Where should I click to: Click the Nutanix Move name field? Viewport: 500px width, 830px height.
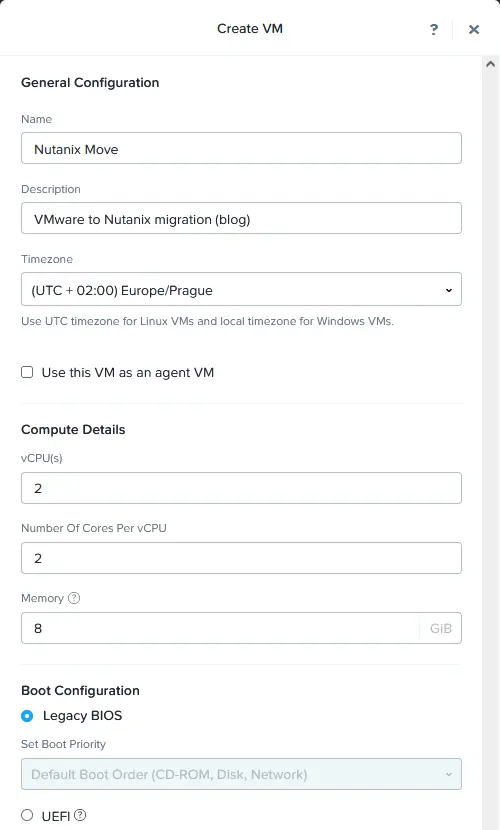[241, 148]
